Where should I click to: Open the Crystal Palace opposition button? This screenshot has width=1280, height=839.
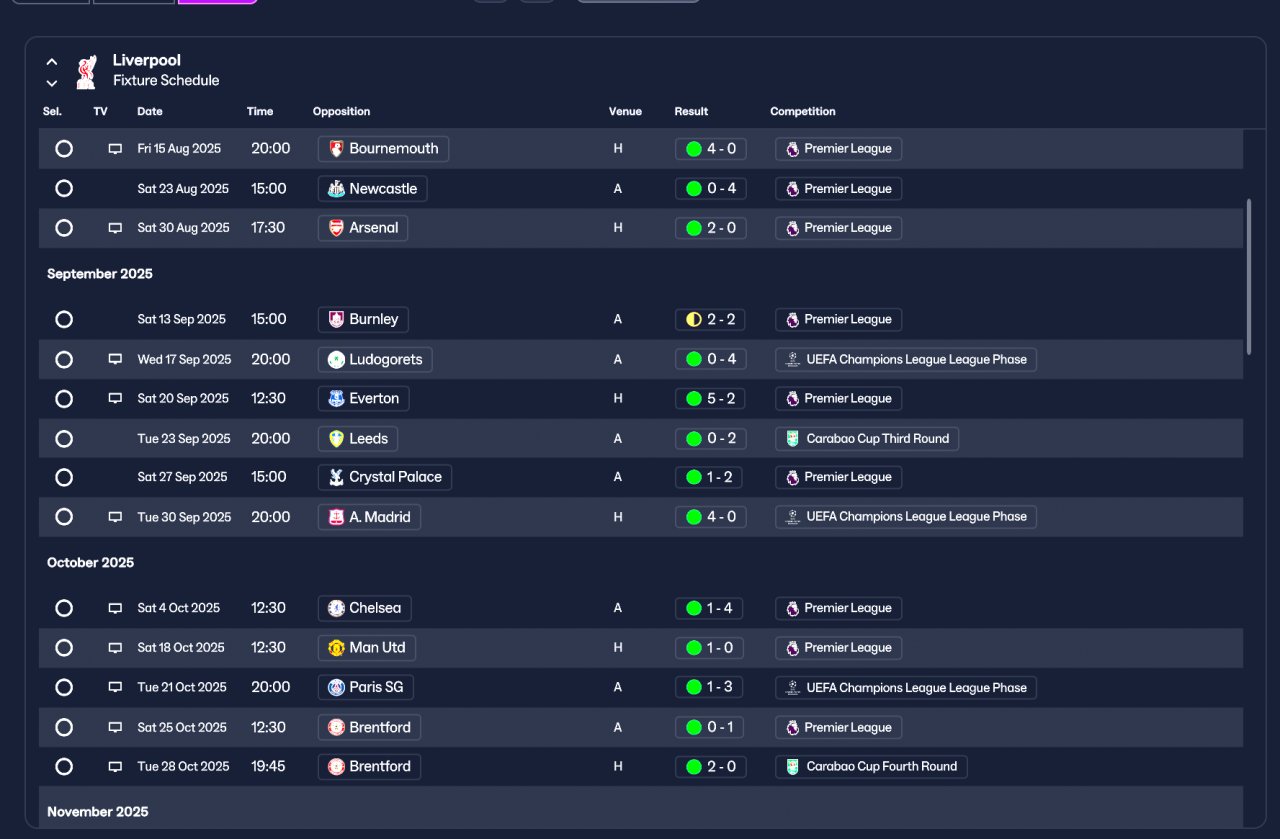click(384, 478)
